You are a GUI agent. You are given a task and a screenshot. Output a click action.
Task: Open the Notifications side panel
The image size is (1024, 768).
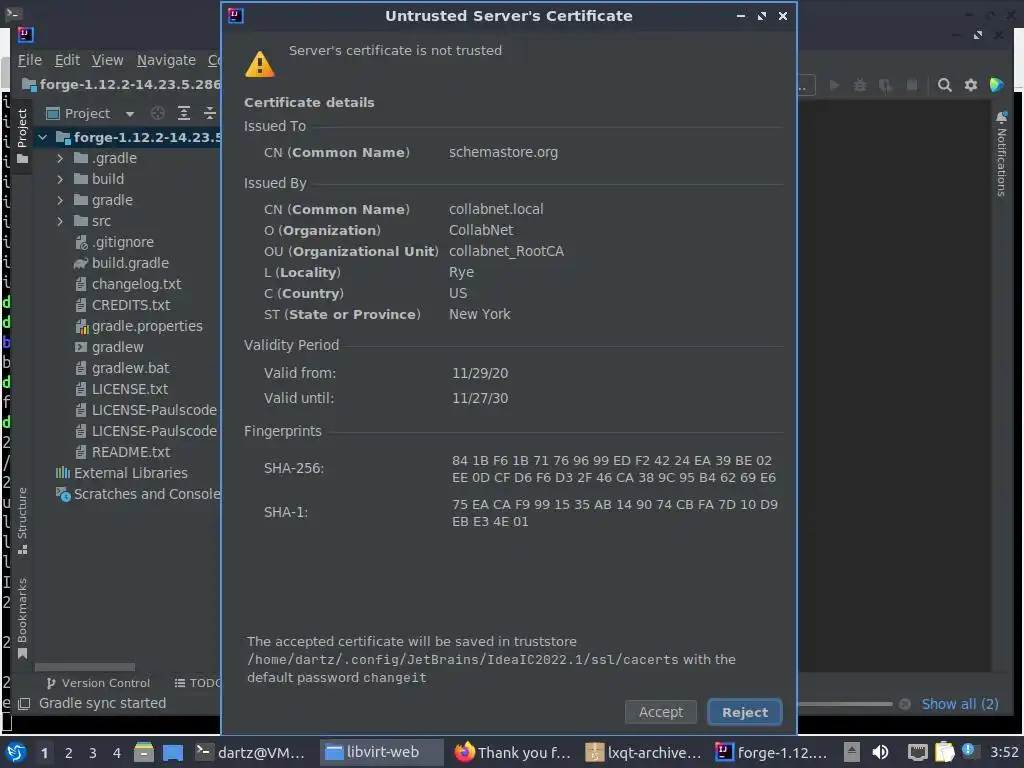click(x=1001, y=154)
